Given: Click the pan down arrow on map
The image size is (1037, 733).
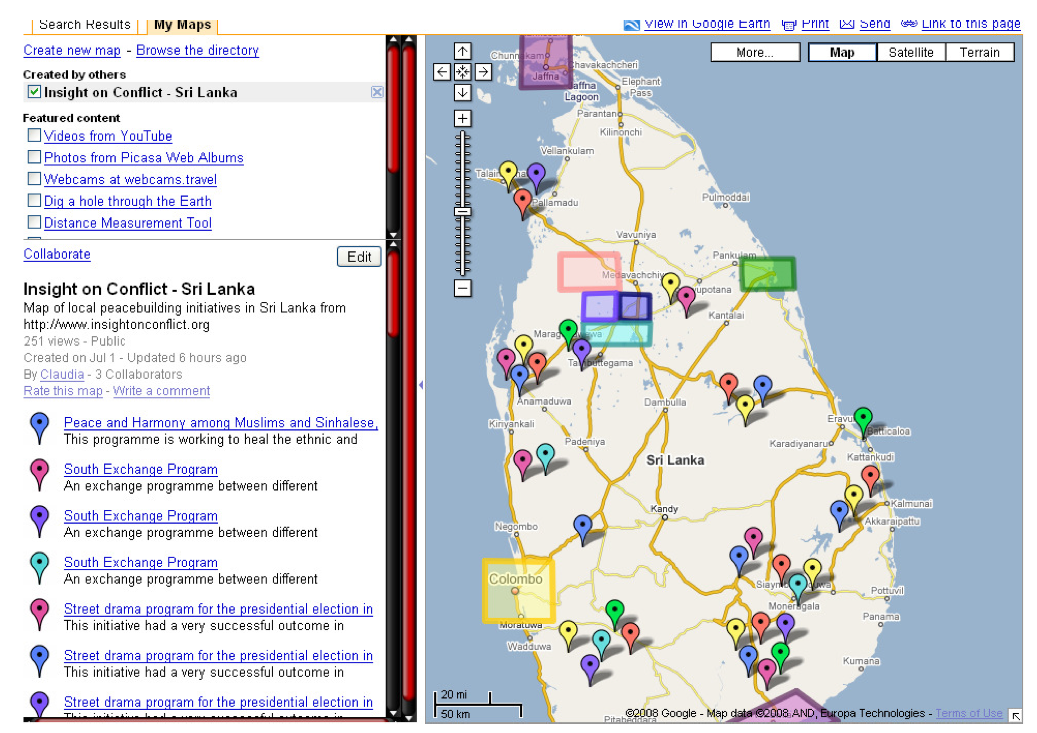Looking at the screenshot, I should tap(462, 92).
